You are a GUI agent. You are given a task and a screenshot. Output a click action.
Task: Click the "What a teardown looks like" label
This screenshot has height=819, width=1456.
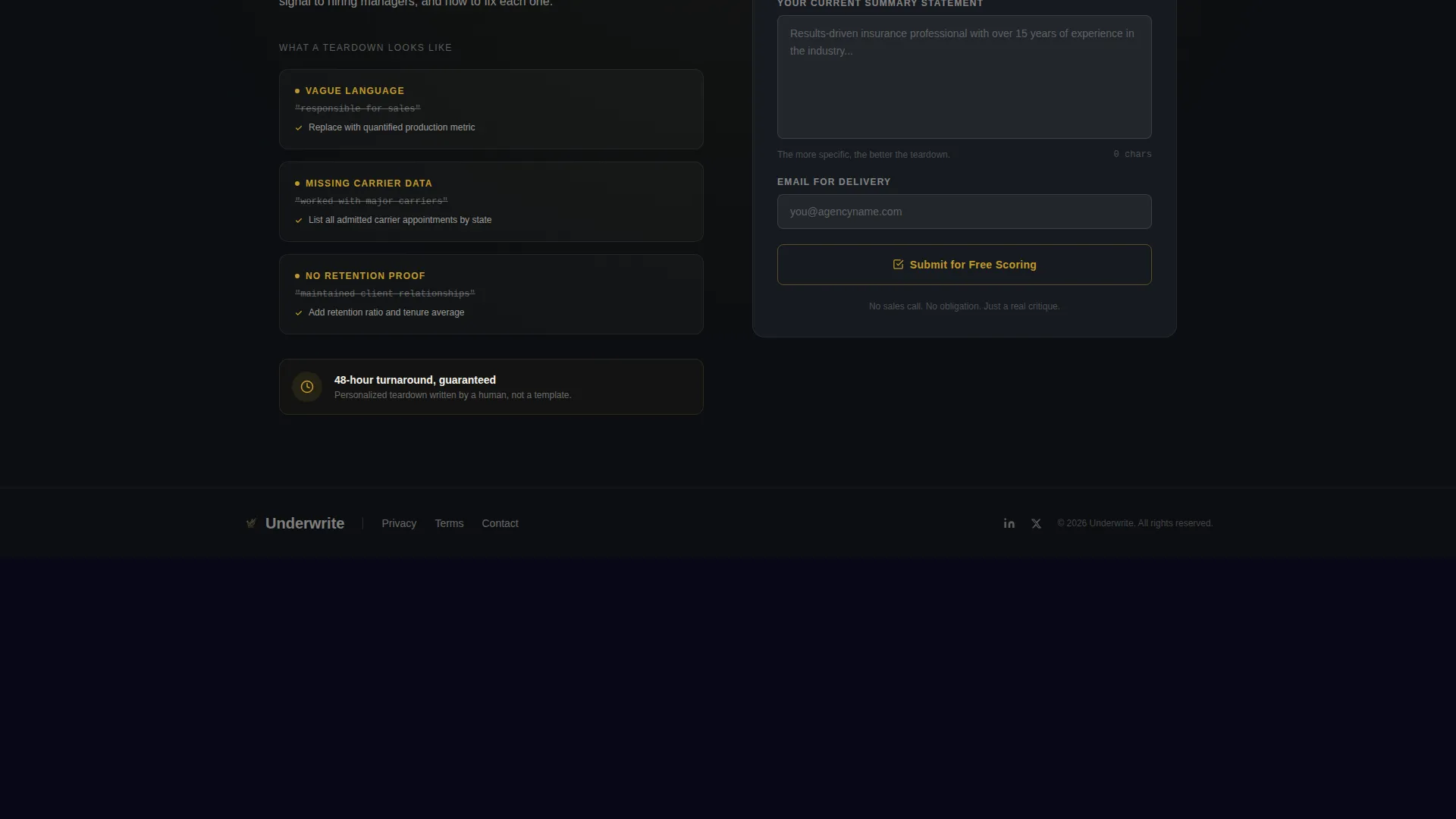pos(365,48)
